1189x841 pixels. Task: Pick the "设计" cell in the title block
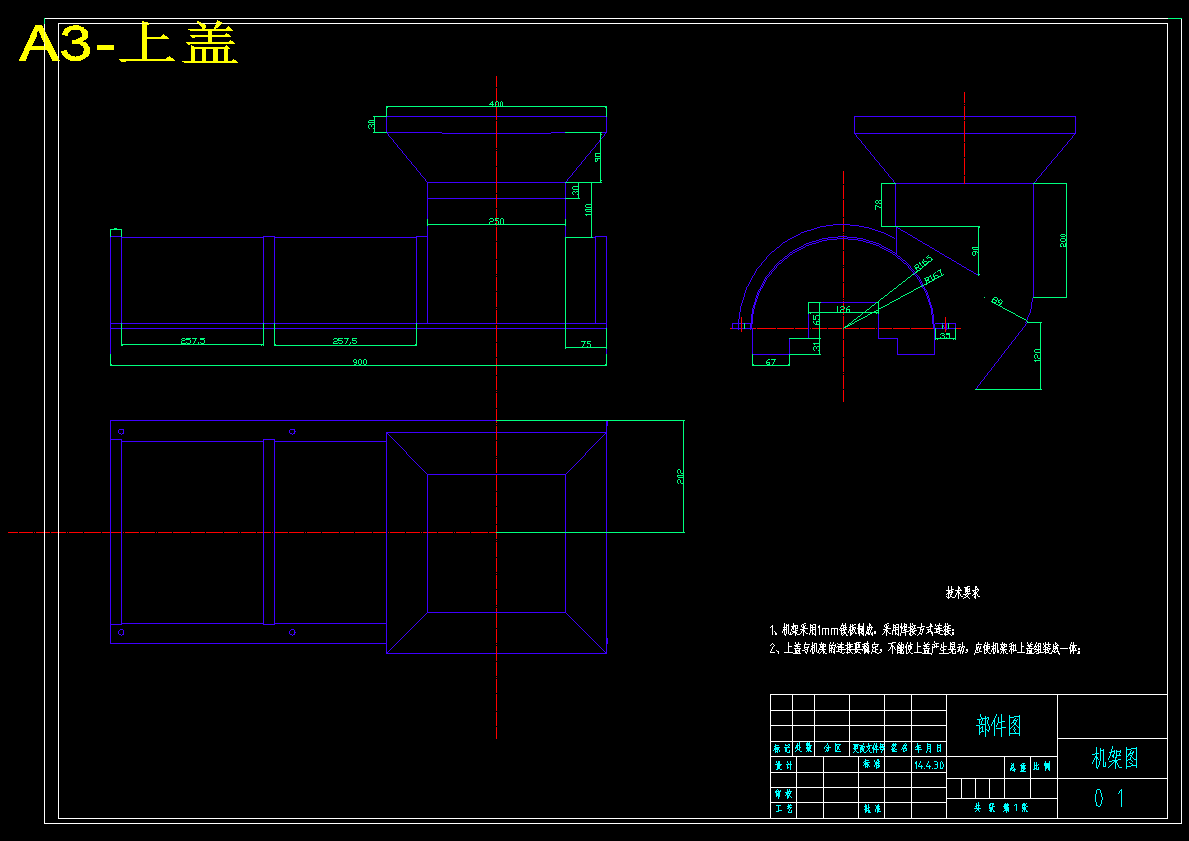[x=783, y=766]
